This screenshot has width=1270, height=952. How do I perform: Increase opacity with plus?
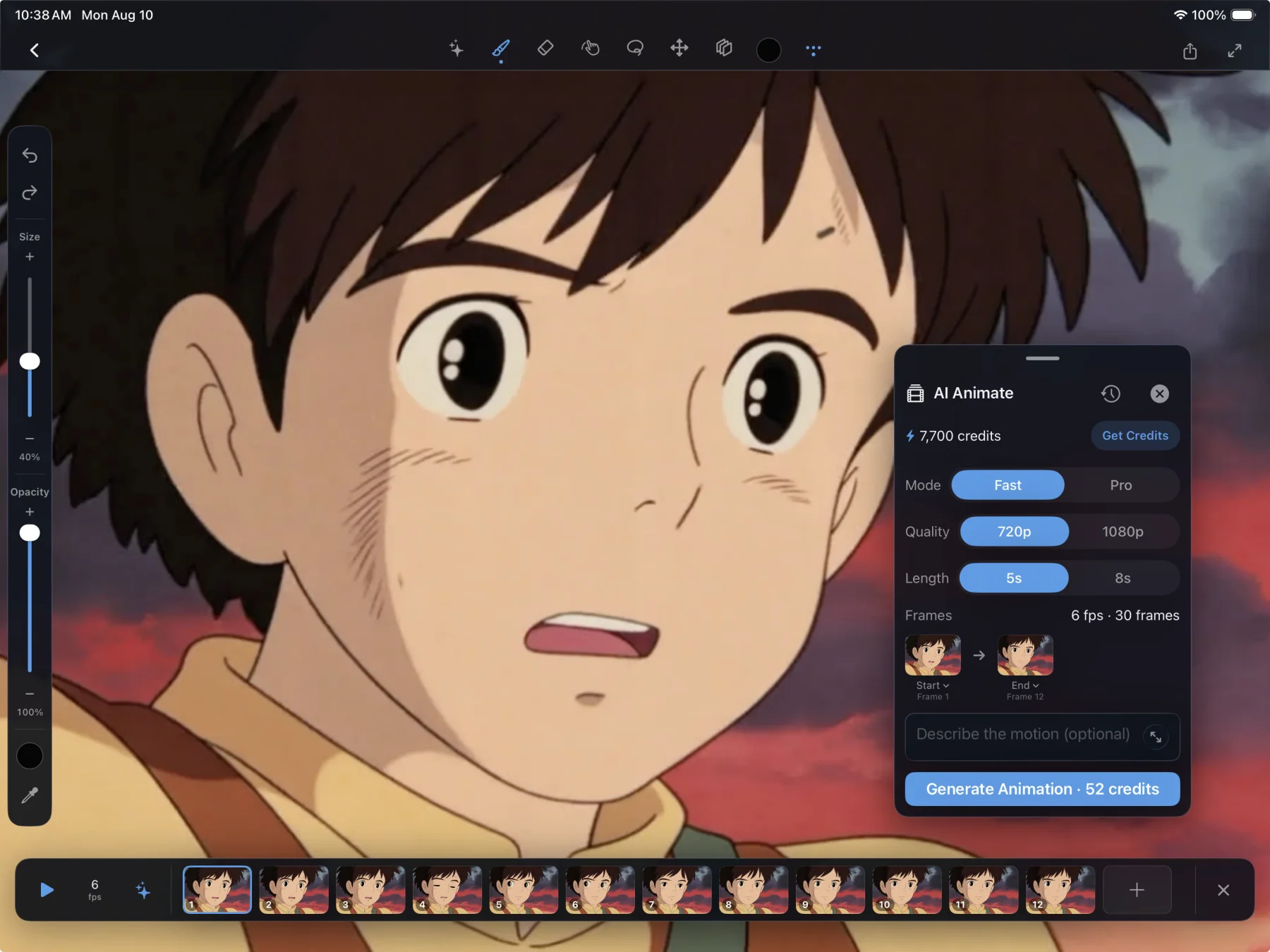[x=30, y=512]
